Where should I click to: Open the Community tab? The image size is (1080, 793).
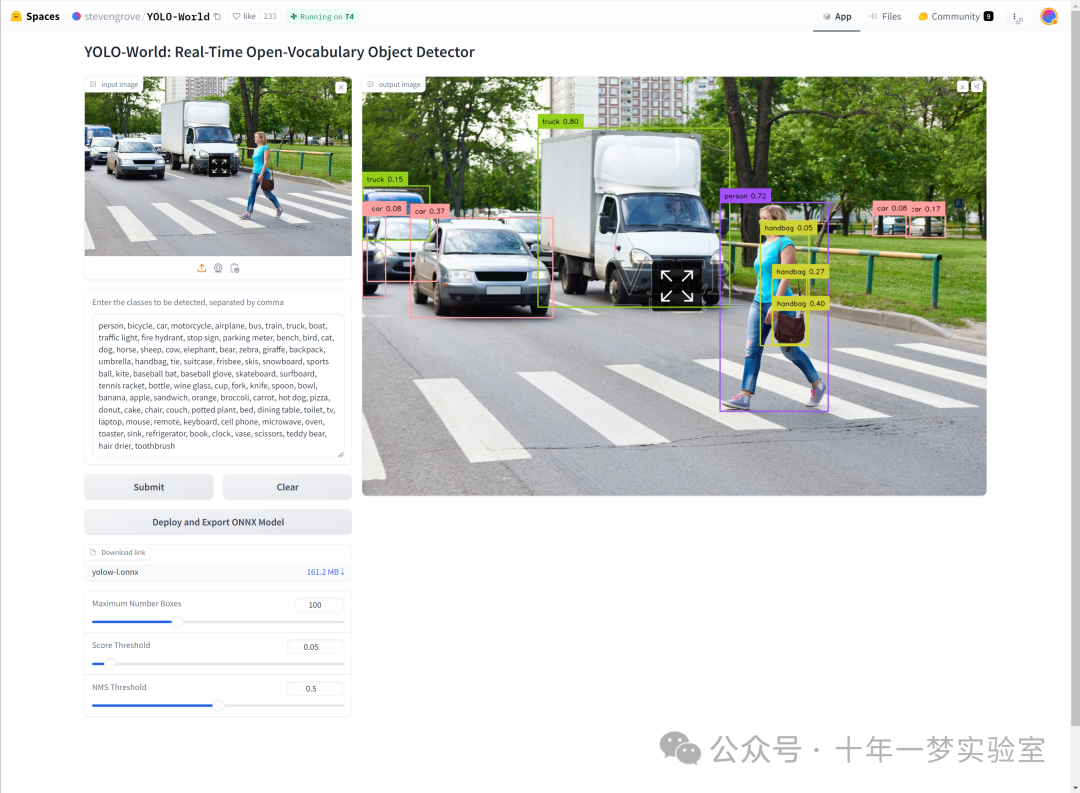point(955,17)
